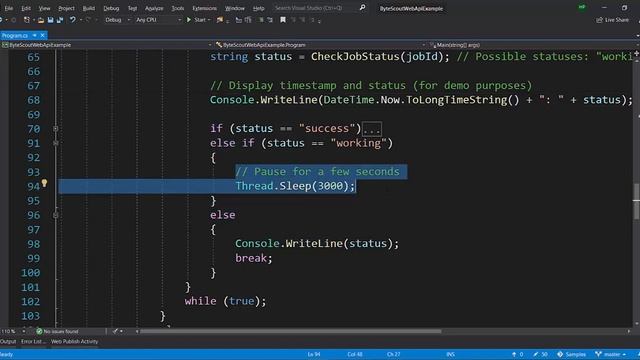Click the increase indent toolbar icon
The width and height of the screenshot is (640, 360).
coord(270,20)
